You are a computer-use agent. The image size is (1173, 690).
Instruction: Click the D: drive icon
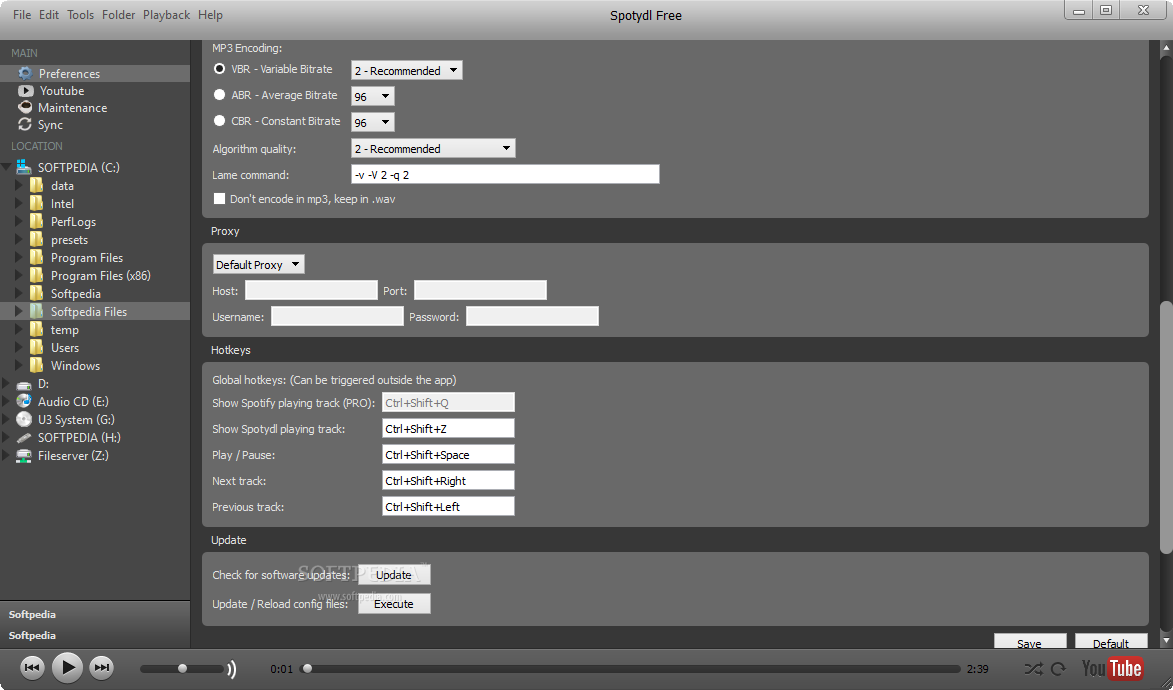point(24,385)
